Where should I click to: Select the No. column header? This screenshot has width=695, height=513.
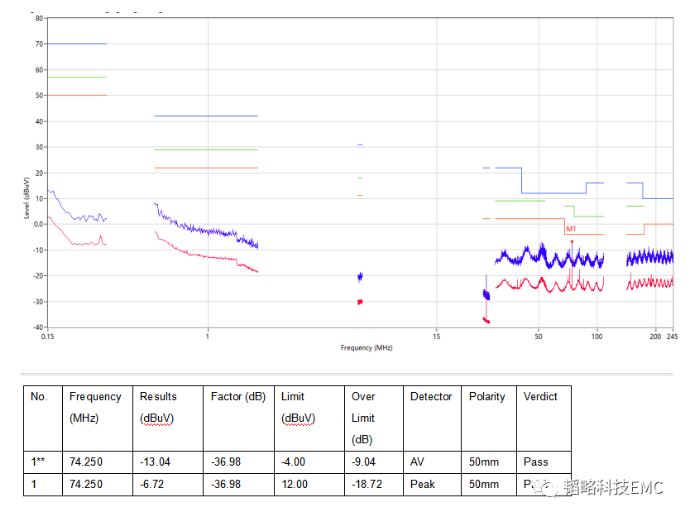pos(39,396)
